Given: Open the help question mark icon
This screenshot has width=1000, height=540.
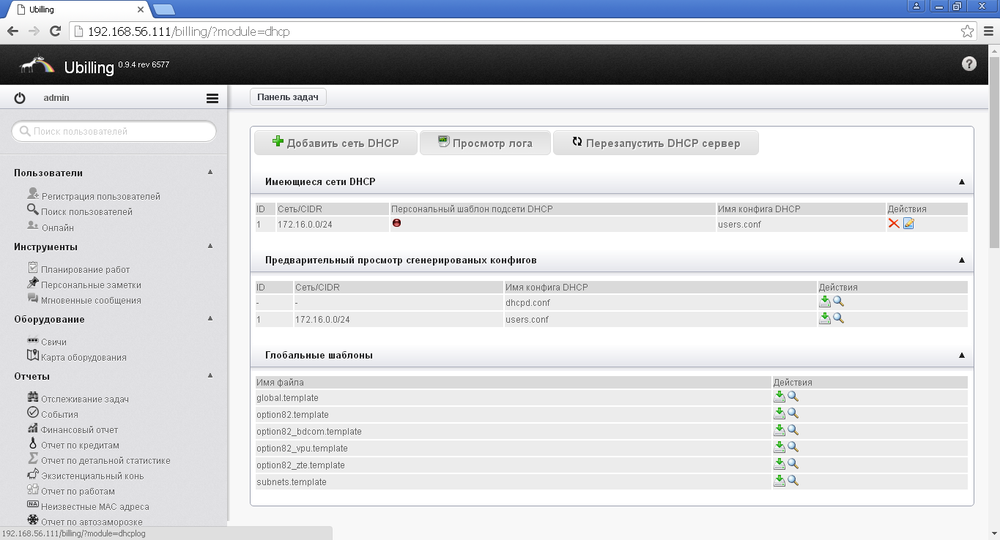Looking at the screenshot, I should click(x=968, y=64).
